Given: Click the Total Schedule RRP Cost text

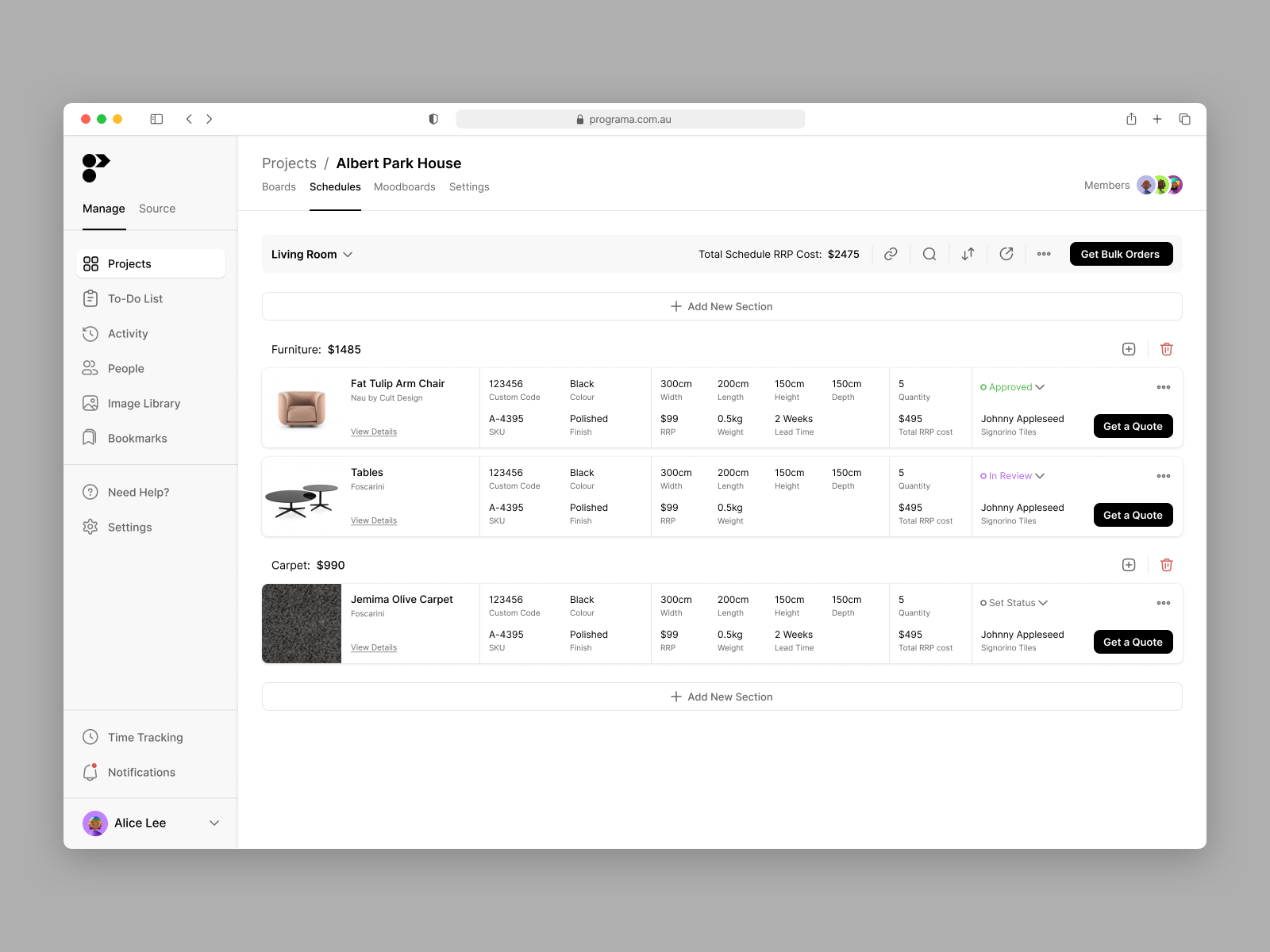Looking at the screenshot, I should (x=779, y=254).
